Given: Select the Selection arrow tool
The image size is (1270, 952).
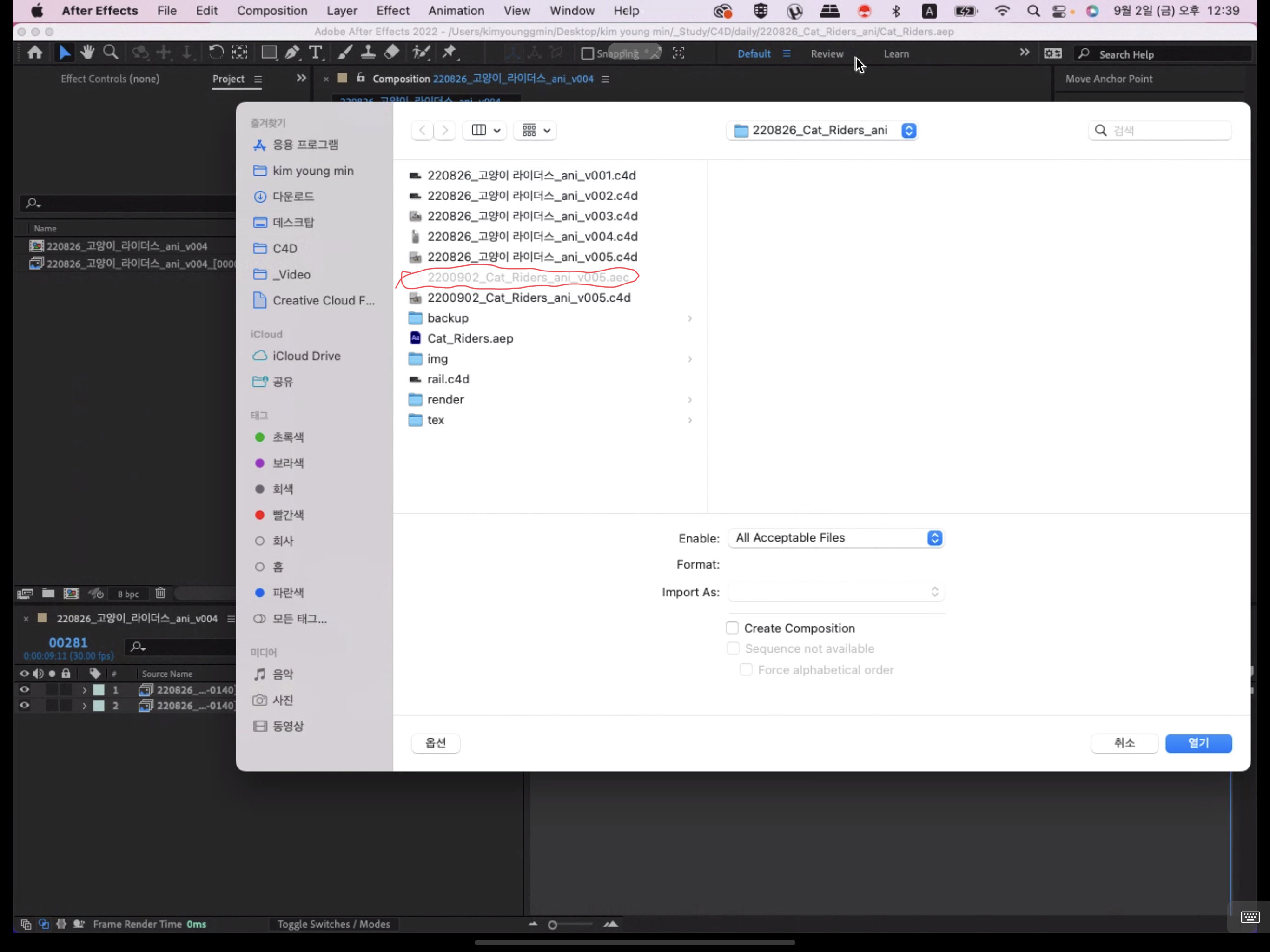Looking at the screenshot, I should [x=64, y=53].
